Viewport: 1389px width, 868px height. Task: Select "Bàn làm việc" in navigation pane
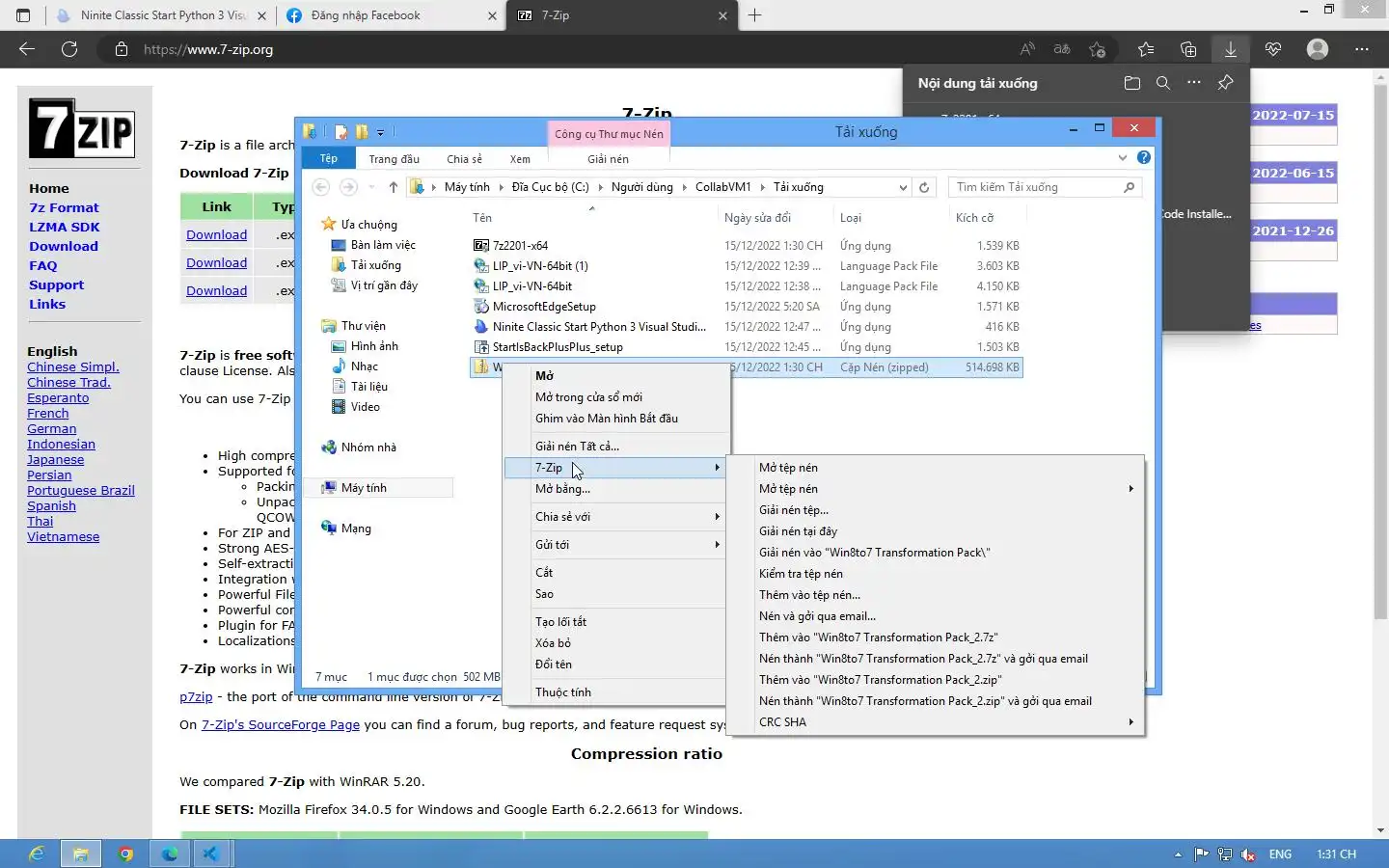click(x=382, y=245)
